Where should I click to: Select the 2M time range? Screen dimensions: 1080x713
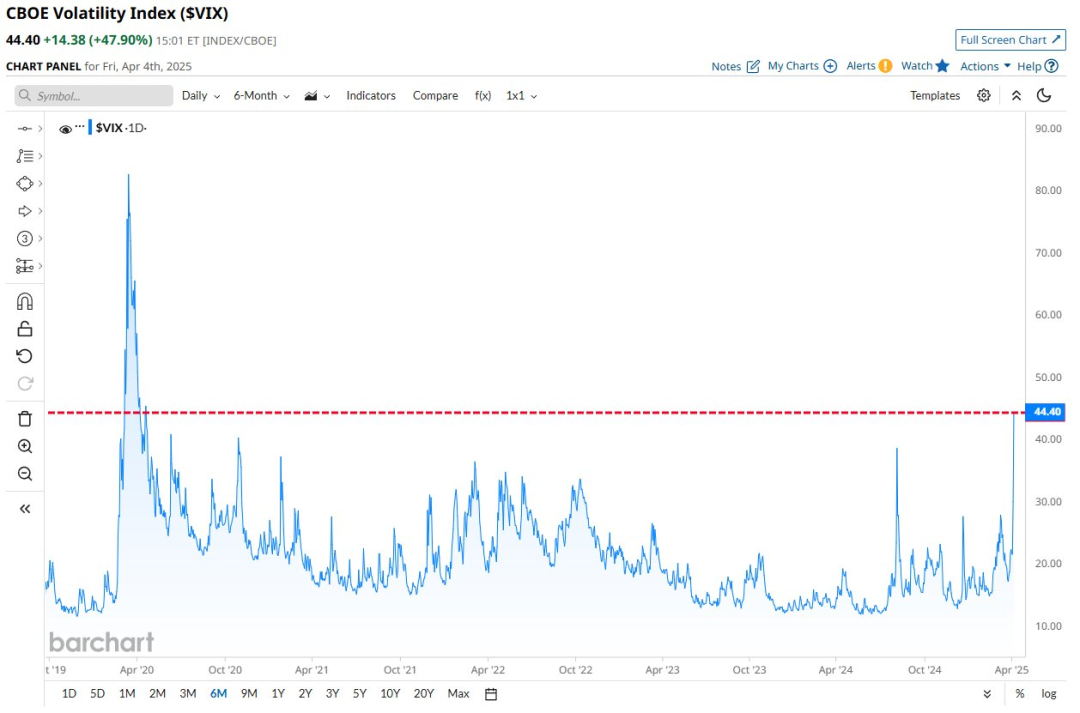pyautogui.click(x=158, y=694)
